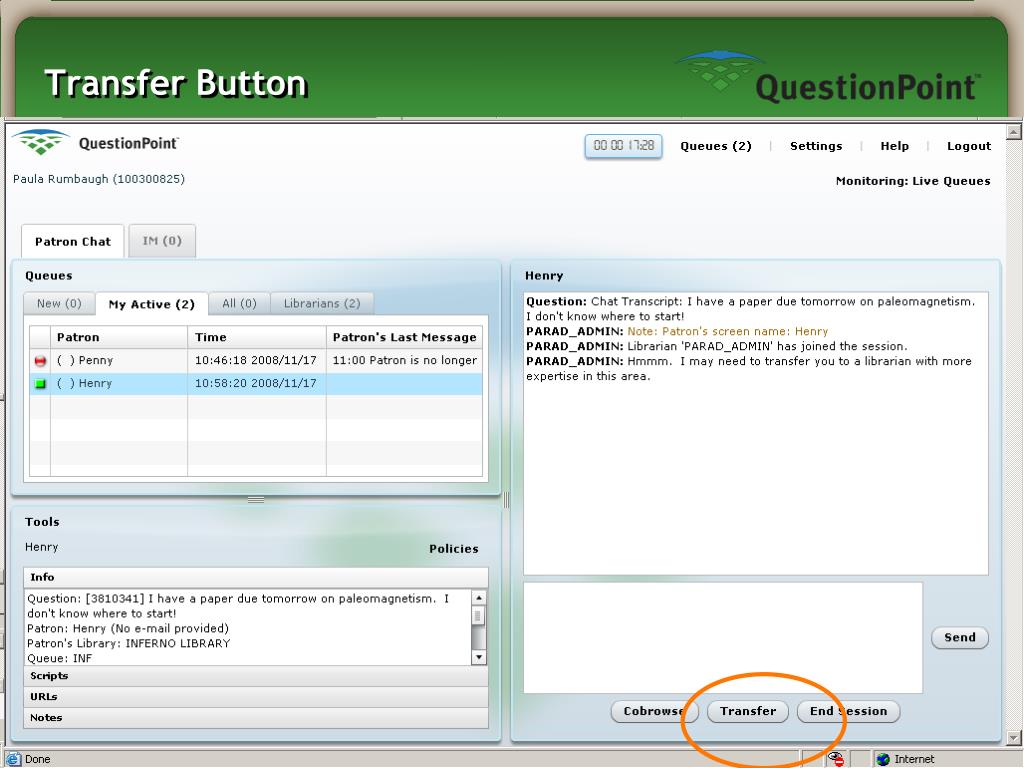This screenshot has height=768, width=1024.
Task: Select Penny row in queue list
Action: (256, 360)
